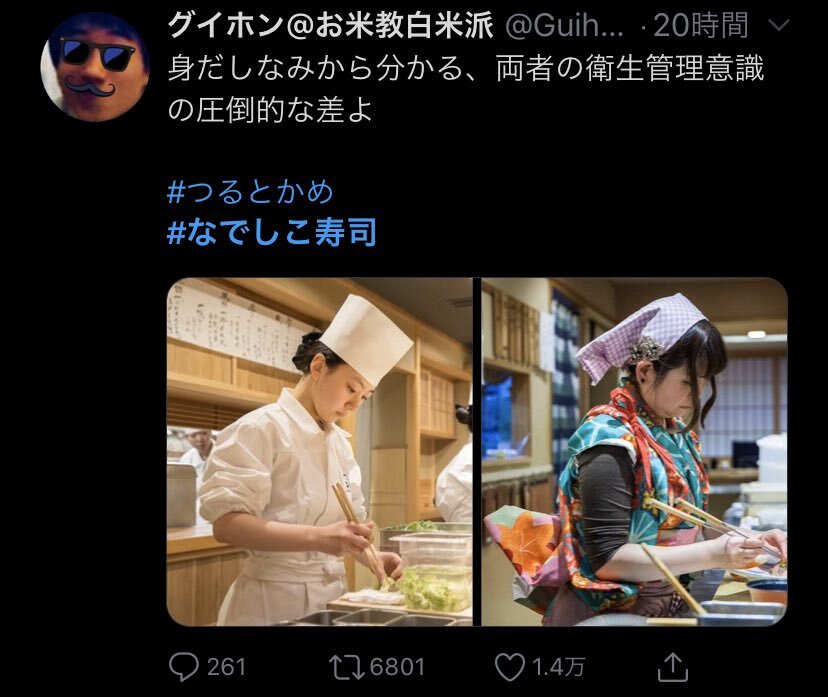Viewport: 828px width, 697px height.
Task: Open the sunglasses mustache profile avatar
Action: coord(95,67)
